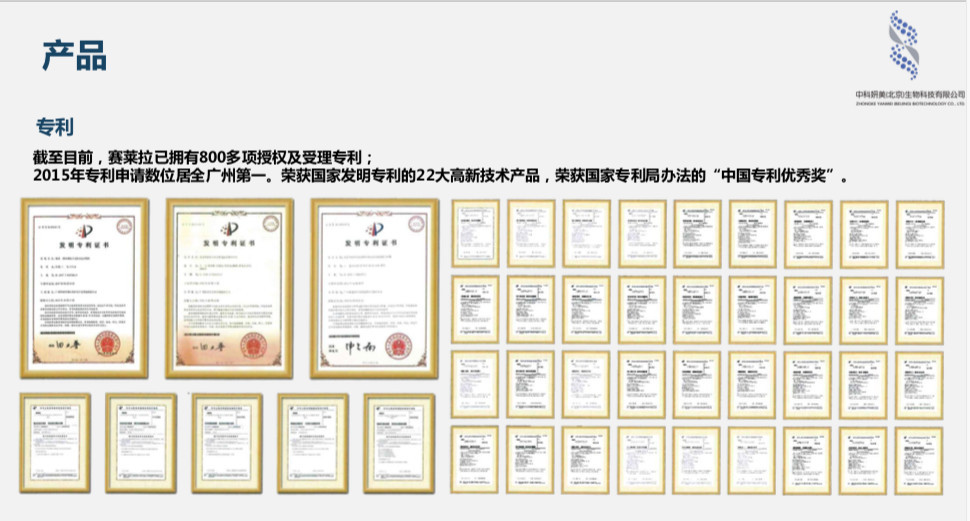The width and height of the screenshot is (970, 521).
Task: Open the large certificate with handwritten signature 申长雨
Action: [375, 288]
